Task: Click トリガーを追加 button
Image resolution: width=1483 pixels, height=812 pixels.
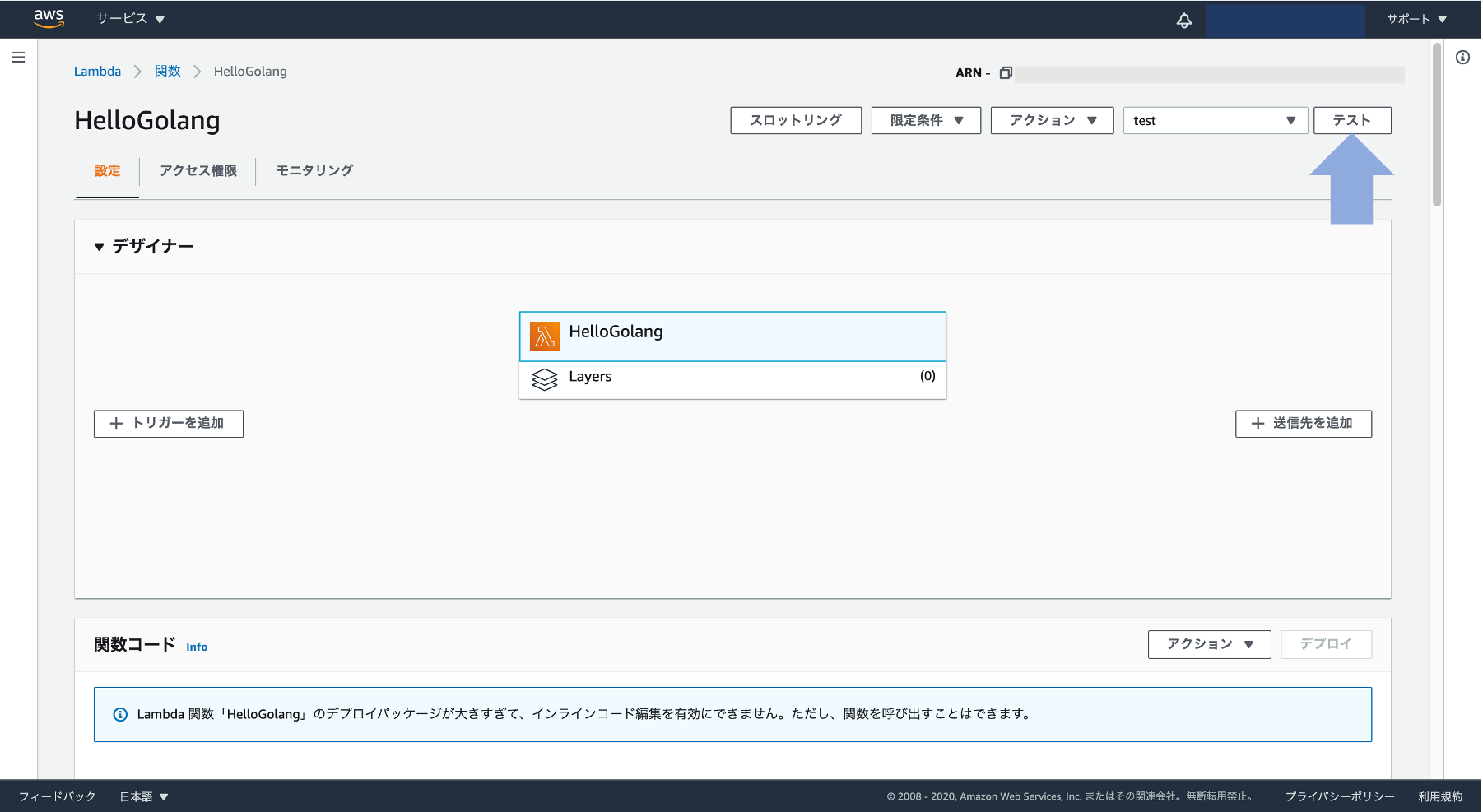Action: (x=169, y=424)
